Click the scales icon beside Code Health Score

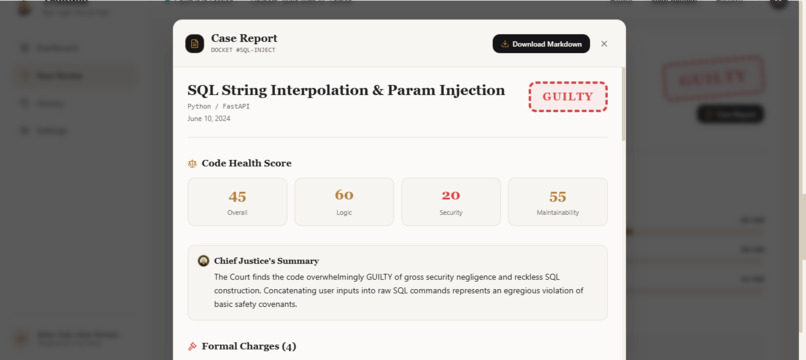pos(192,164)
